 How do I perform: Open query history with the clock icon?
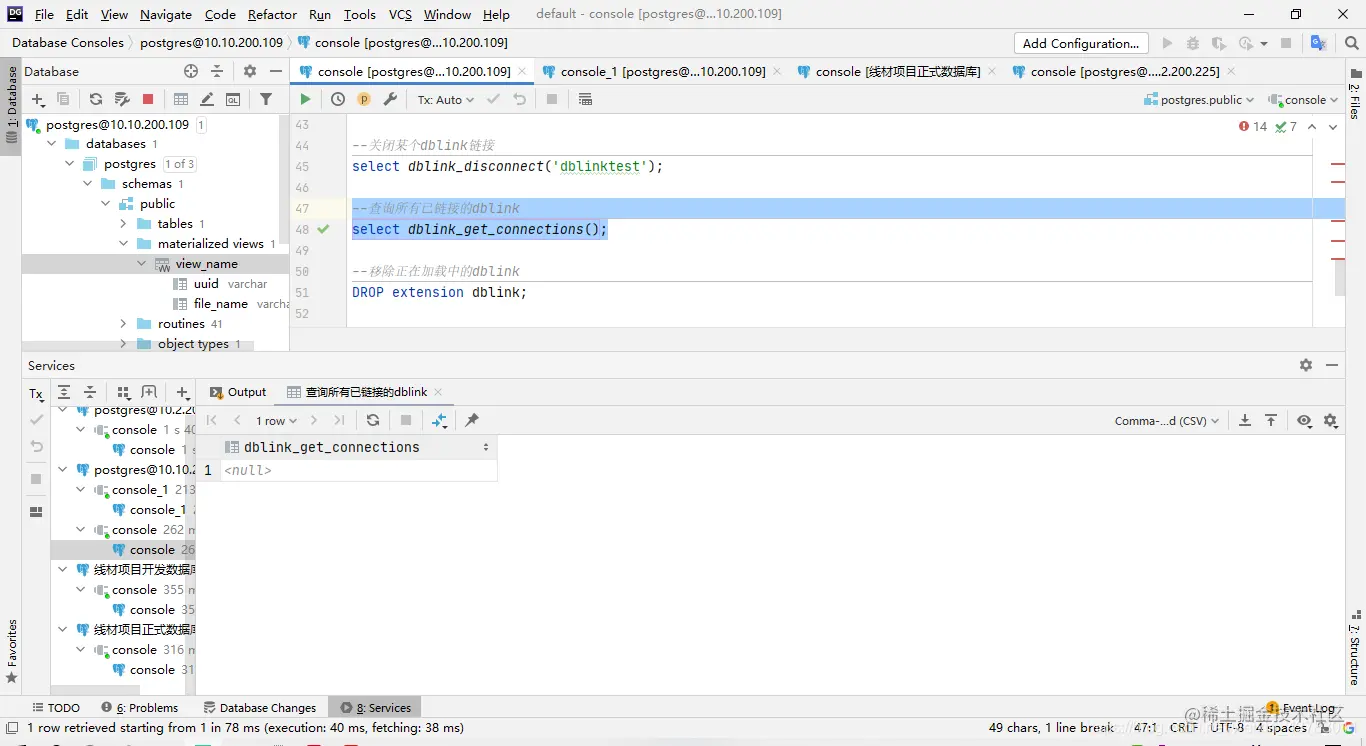338,99
